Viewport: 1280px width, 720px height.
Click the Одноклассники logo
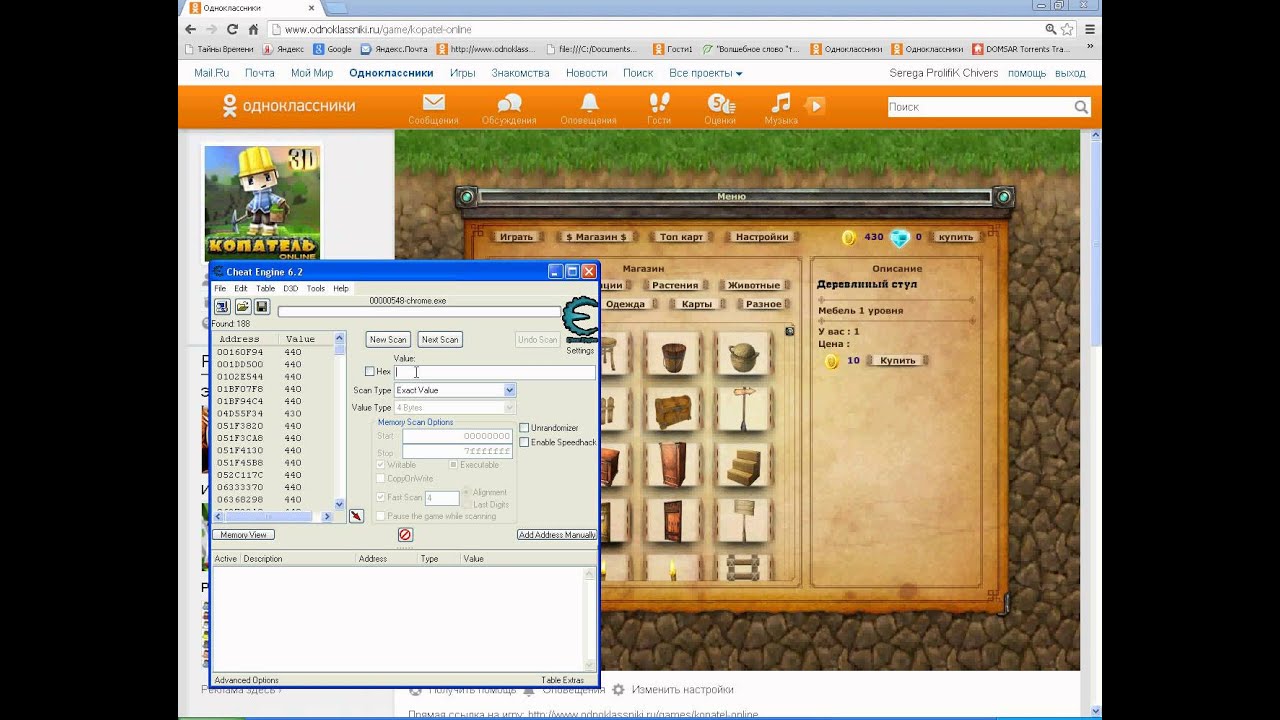288,105
